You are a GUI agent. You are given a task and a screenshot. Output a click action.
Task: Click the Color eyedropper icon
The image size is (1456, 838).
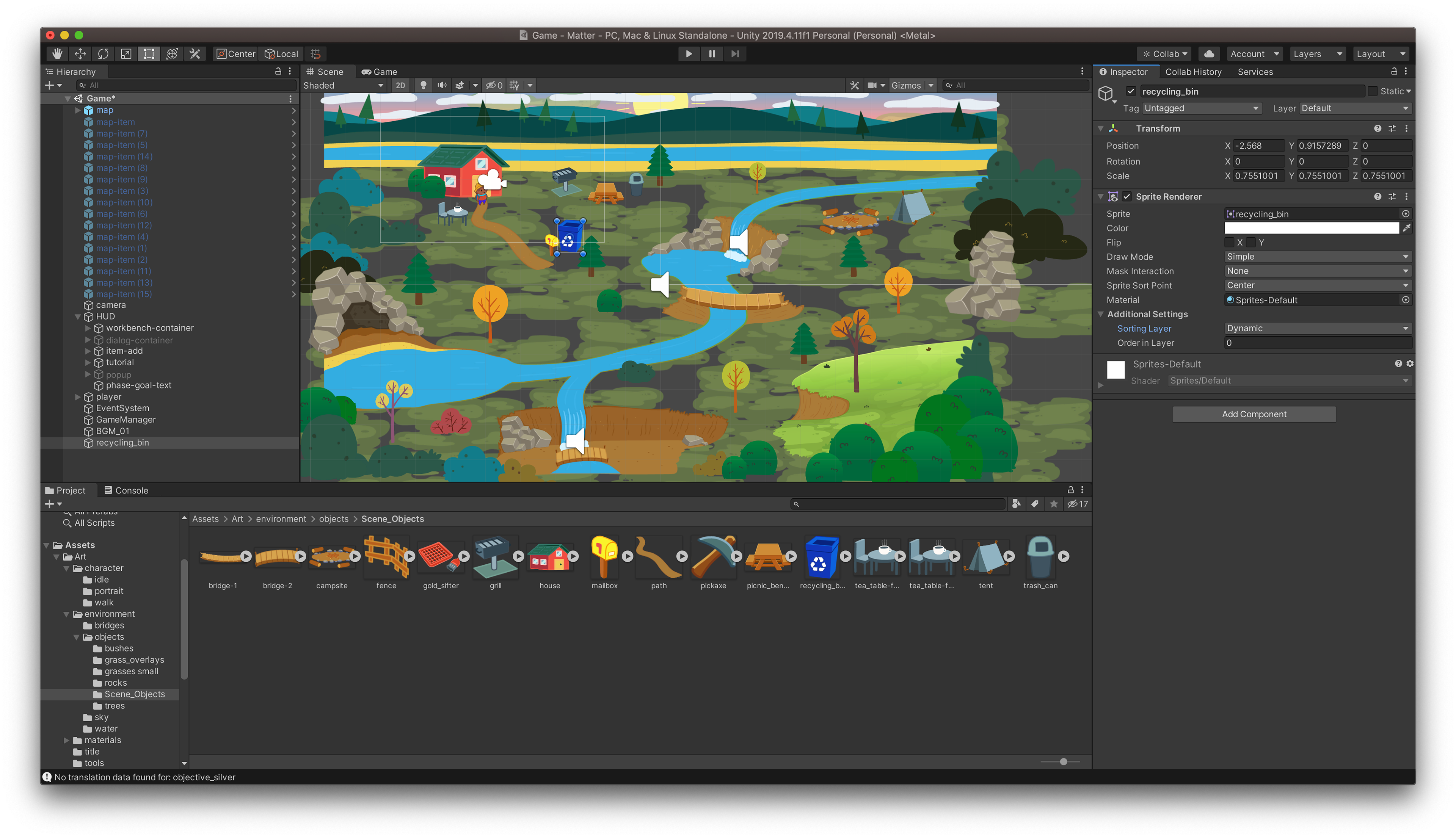tap(1406, 228)
